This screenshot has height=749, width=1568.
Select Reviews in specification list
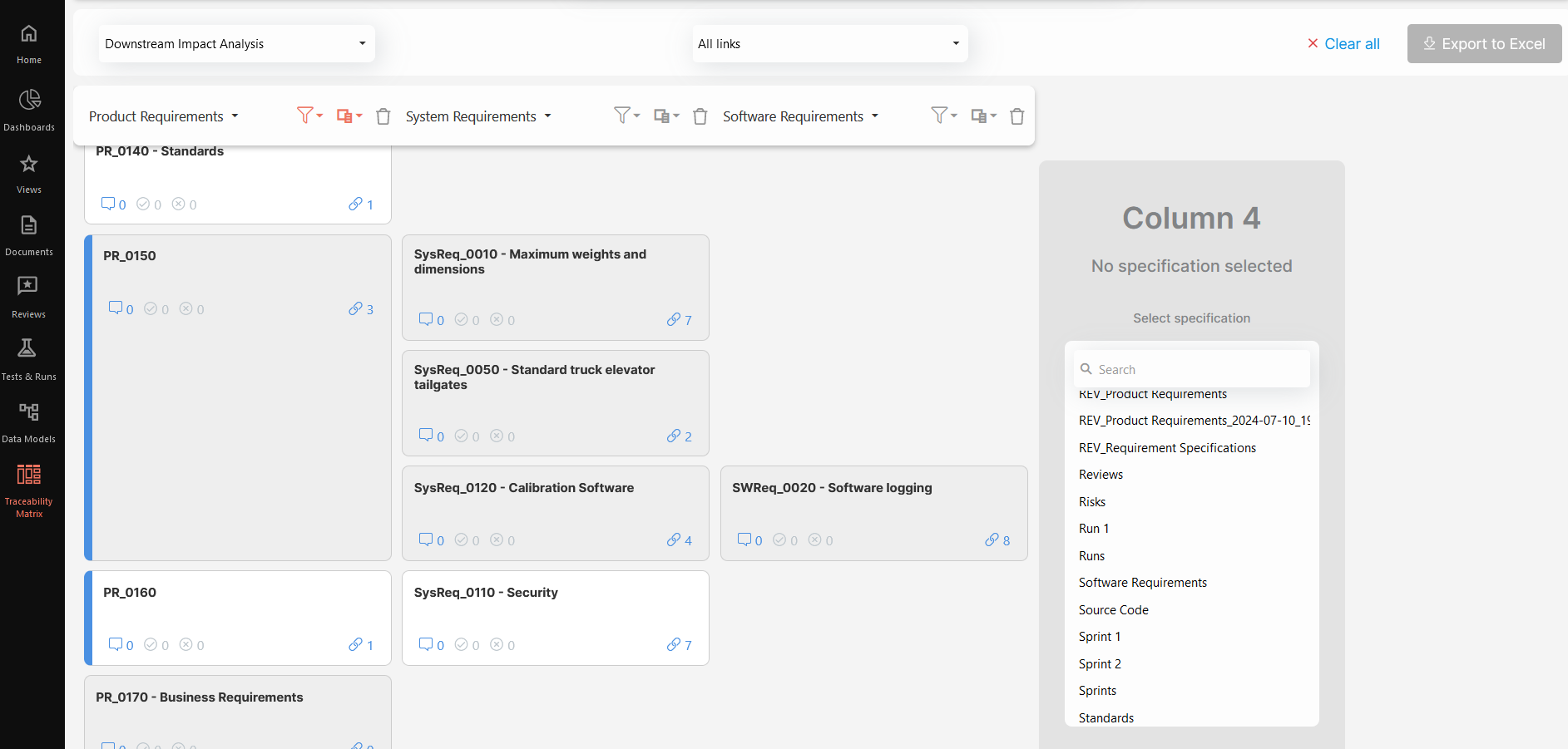point(1101,475)
